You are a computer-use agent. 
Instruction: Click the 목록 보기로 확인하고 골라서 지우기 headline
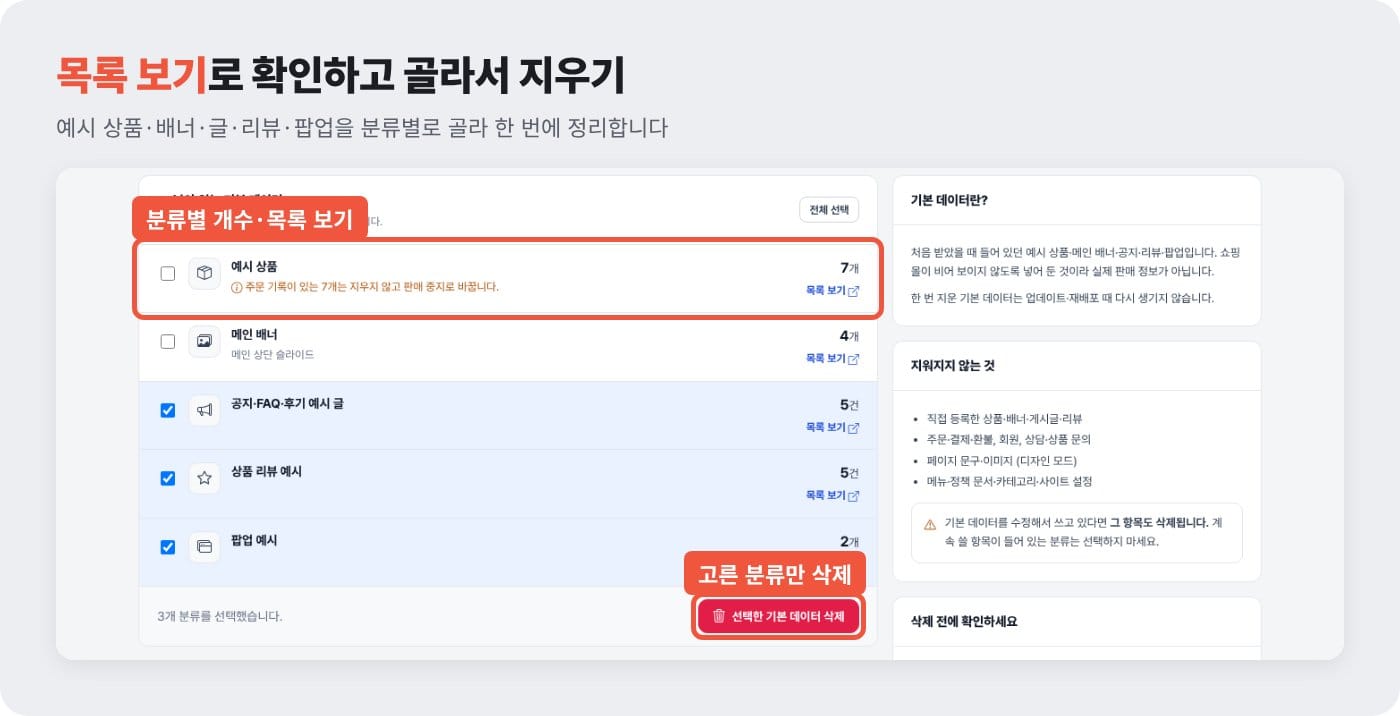(341, 75)
